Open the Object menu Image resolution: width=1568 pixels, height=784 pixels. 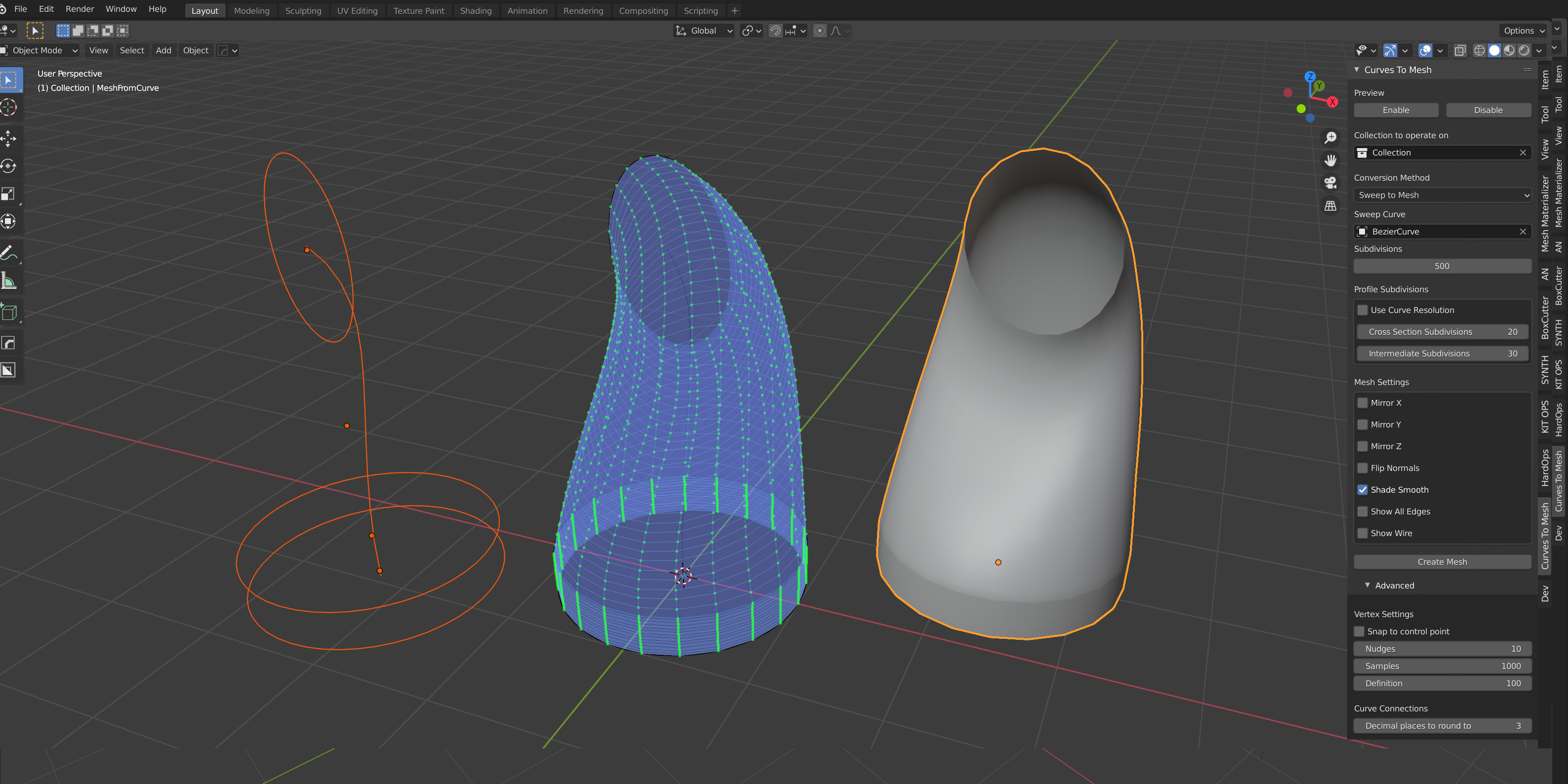(196, 50)
